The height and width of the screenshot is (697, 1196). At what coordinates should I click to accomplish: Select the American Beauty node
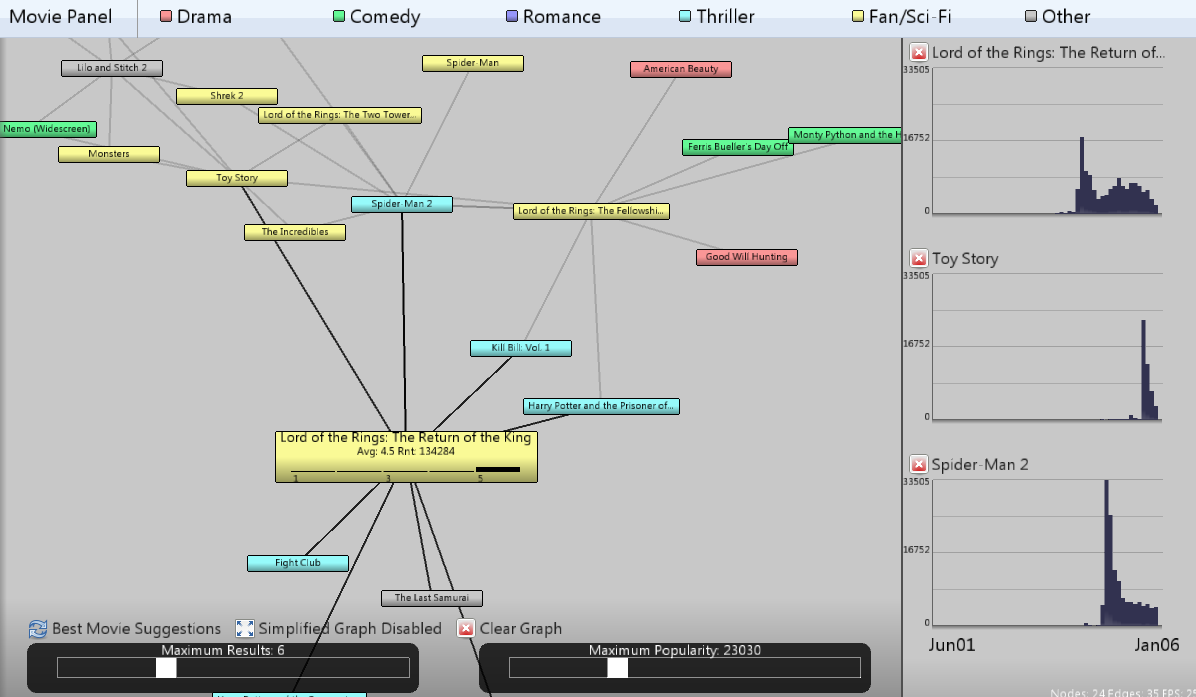[x=680, y=69]
